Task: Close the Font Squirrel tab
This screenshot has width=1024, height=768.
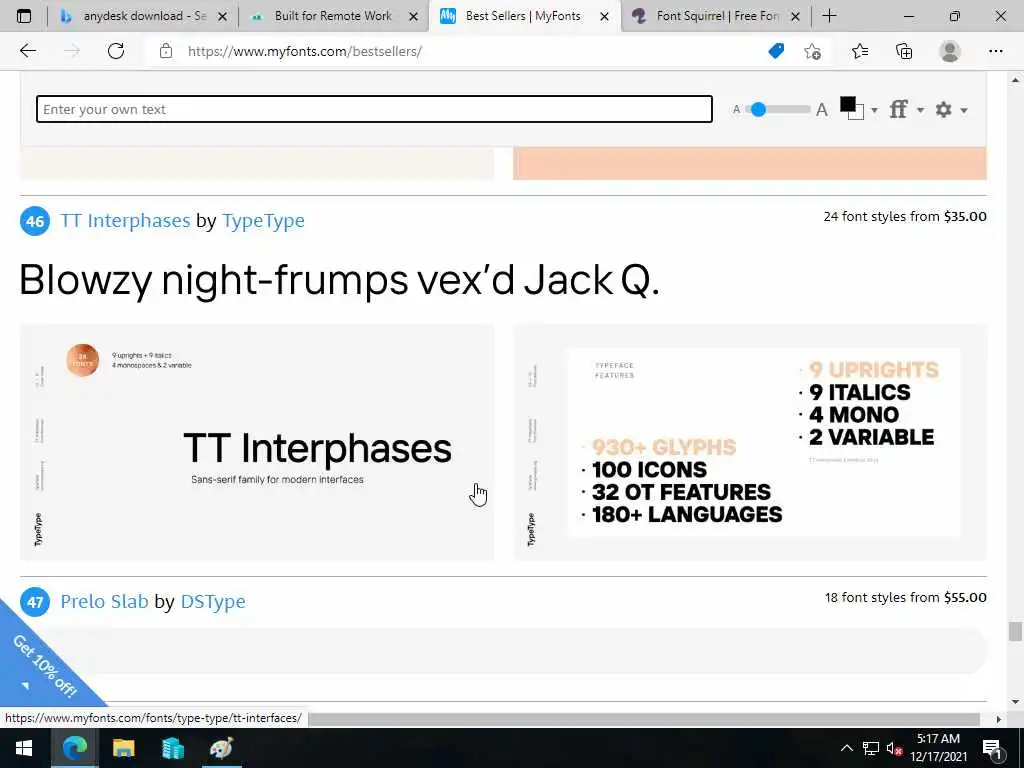Action: pyautogui.click(x=795, y=16)
